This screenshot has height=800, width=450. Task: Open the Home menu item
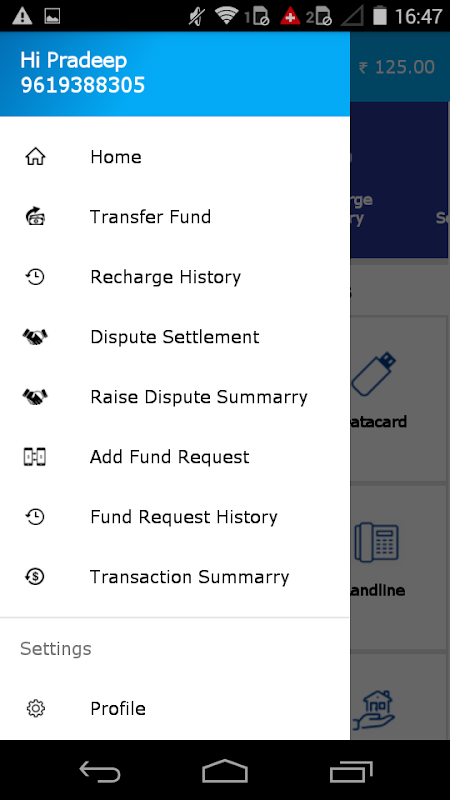click(x=175, y=157)
